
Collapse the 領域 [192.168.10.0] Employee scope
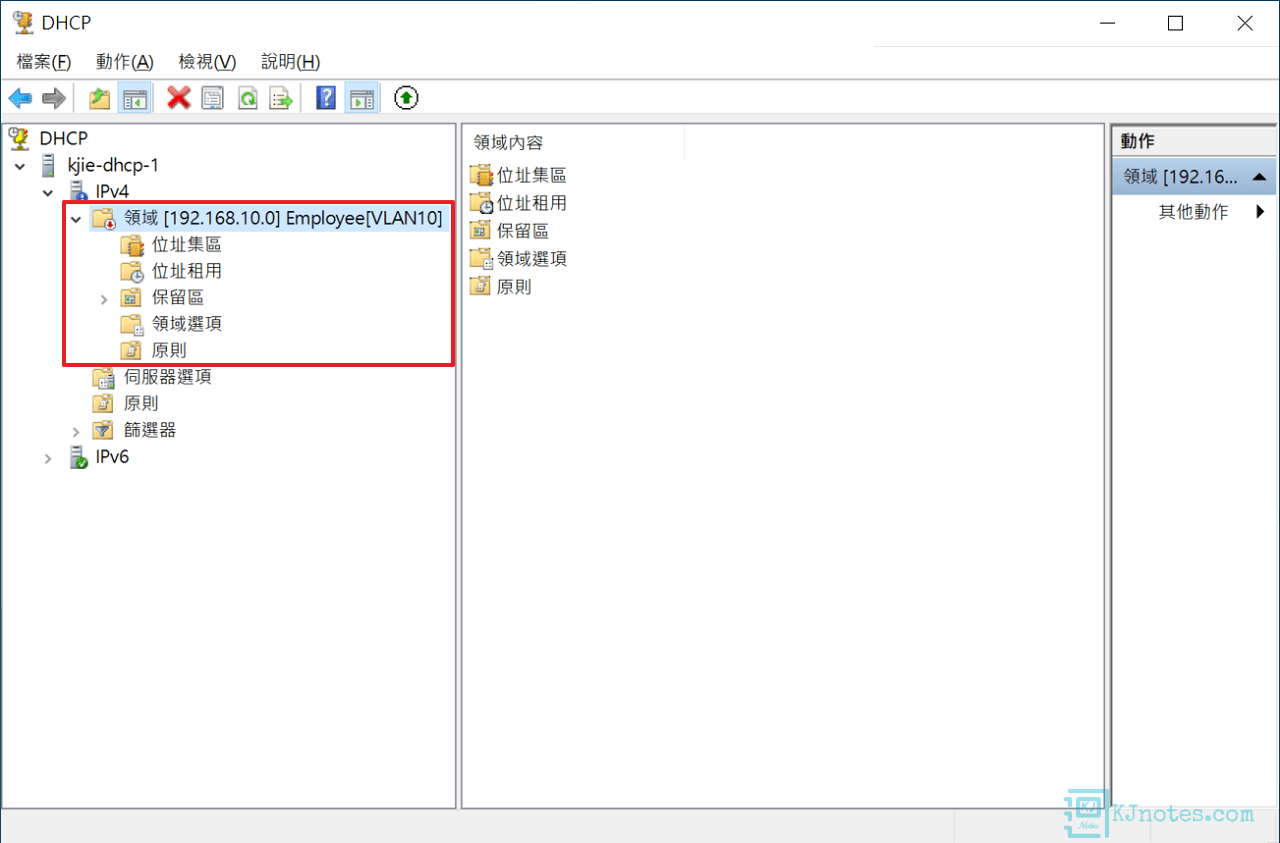pyautogui.click(x=75, y=219)
